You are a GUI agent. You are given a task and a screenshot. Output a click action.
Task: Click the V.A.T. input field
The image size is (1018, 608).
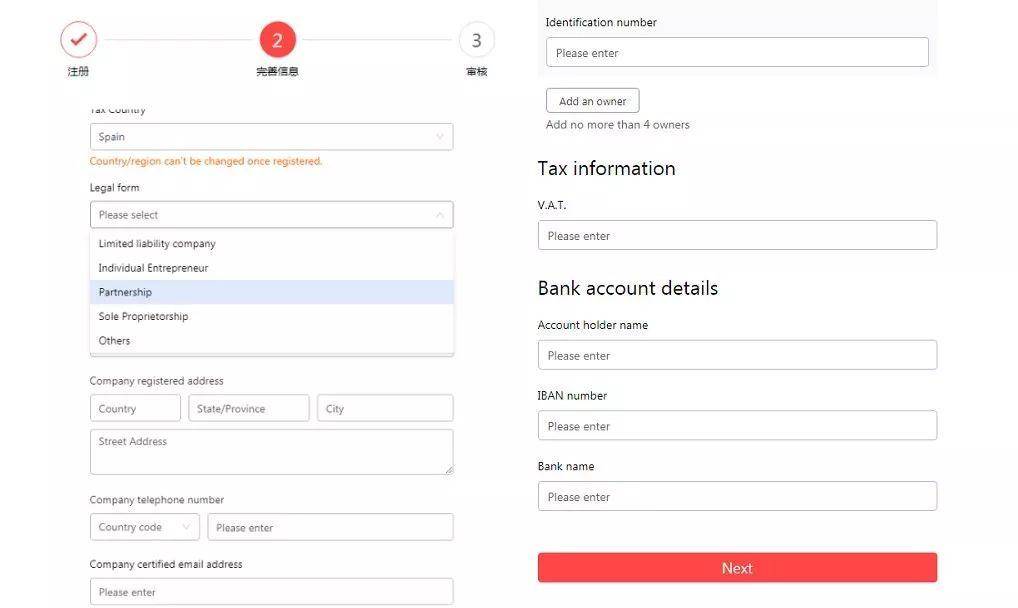737,236
